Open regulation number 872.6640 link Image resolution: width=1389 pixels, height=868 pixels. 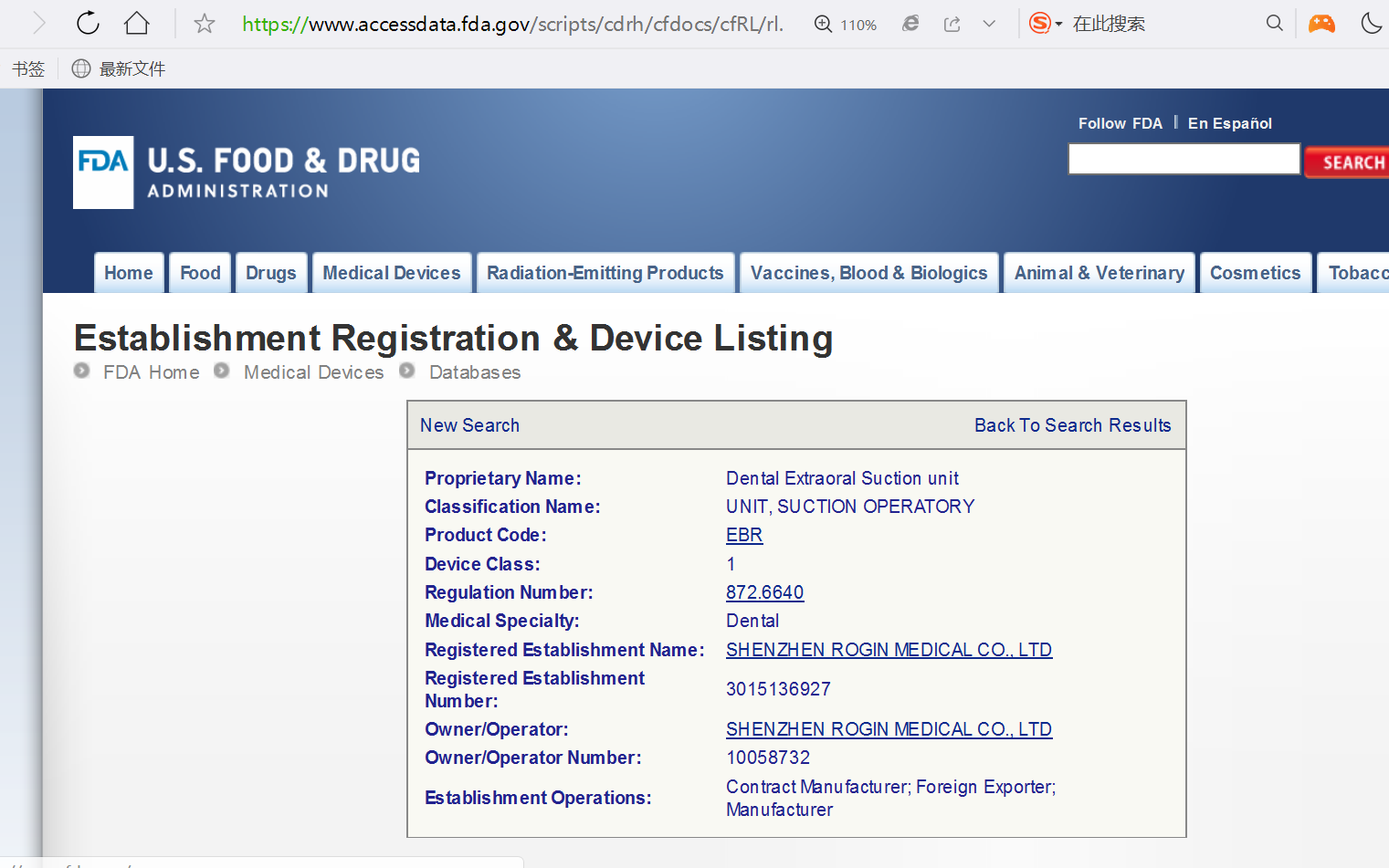pos(764,592)
